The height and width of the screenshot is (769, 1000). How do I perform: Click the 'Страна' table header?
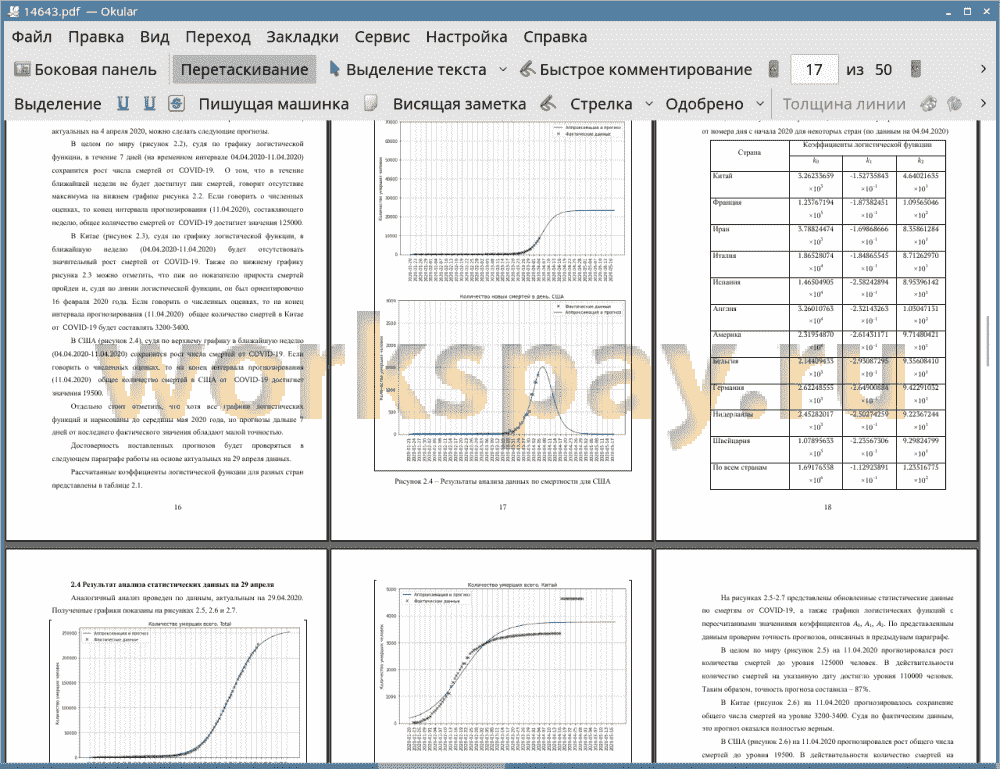pos(749,153)
